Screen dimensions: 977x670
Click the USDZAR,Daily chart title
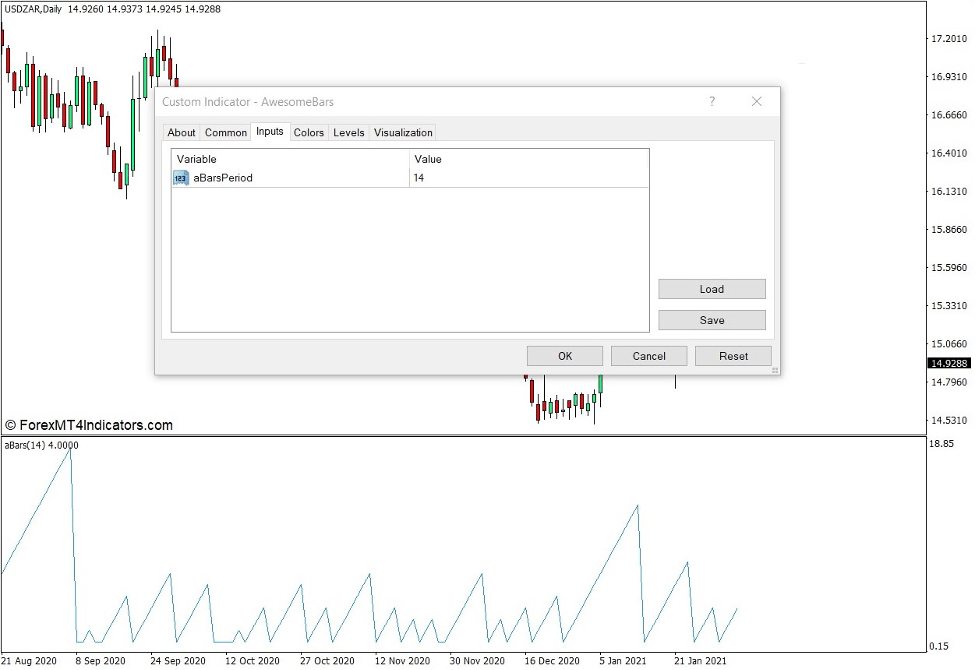(x=32, y=8)
